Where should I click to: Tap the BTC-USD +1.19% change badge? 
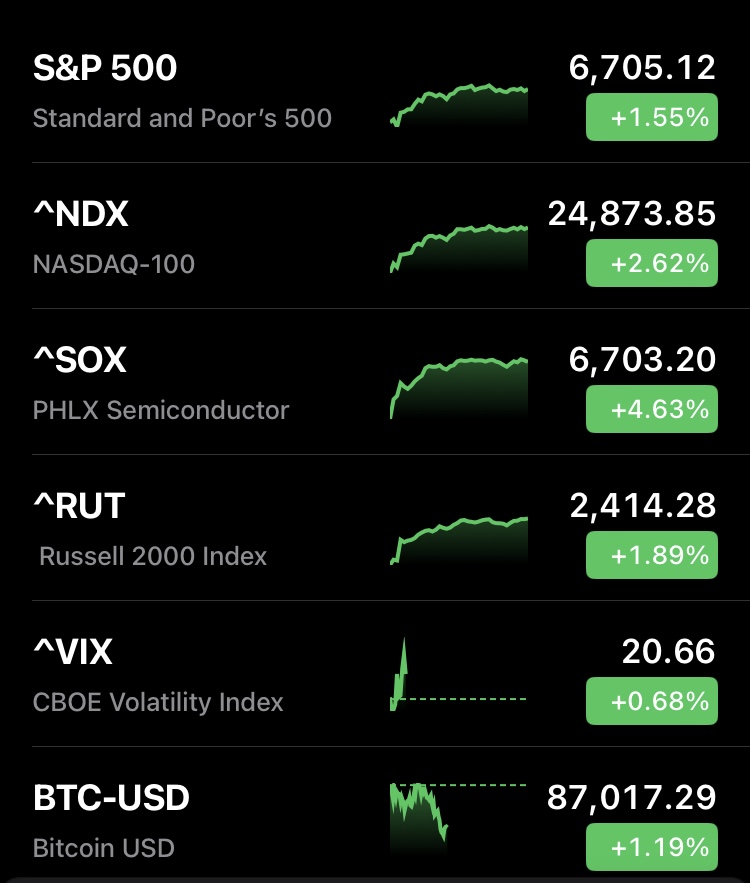tap(651, 847)
